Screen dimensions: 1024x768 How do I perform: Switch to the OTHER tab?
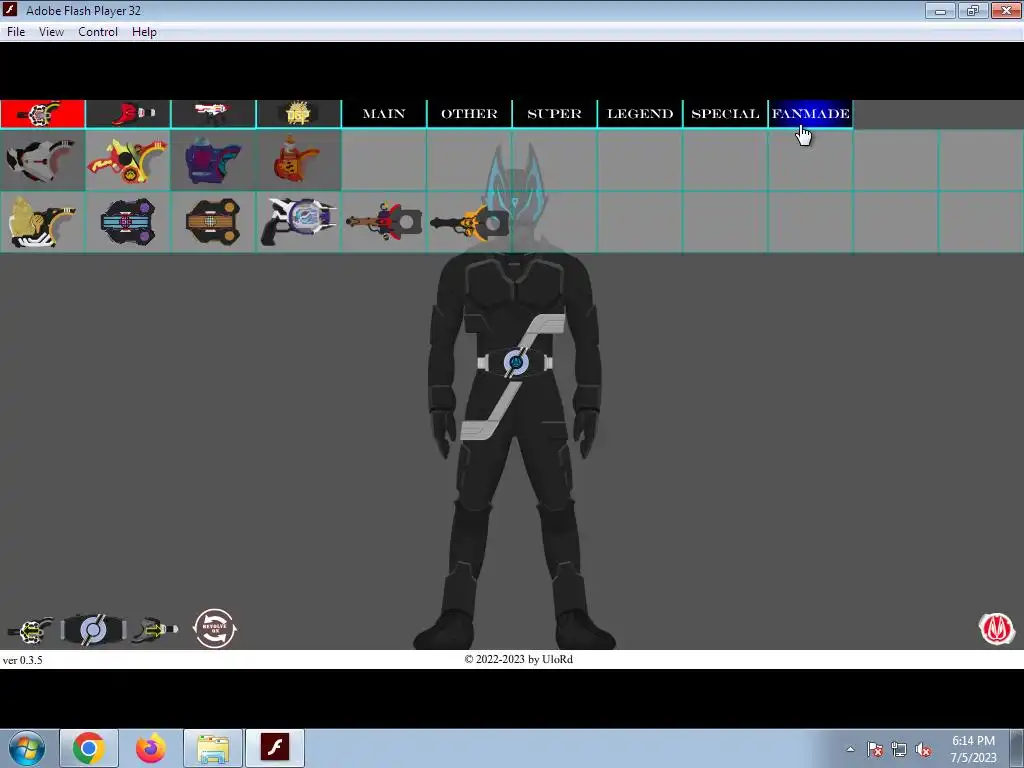click(469, 114)
